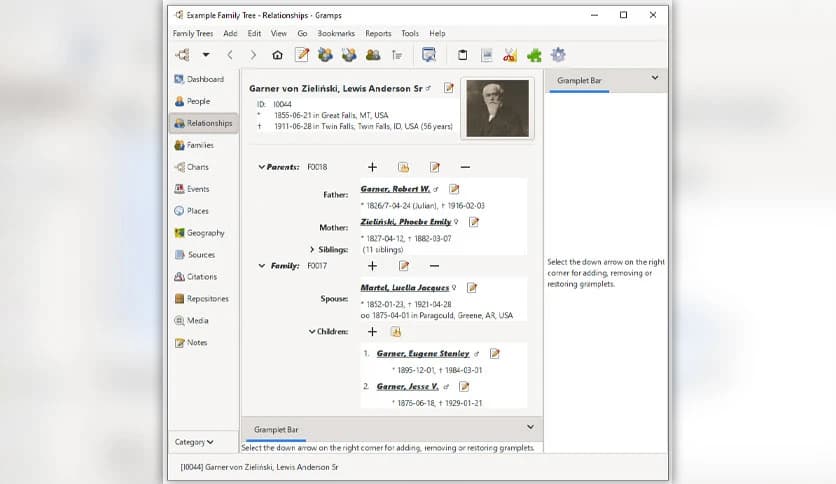Select the Relationships sidebar item
This screenshot has width=836, height=484.
203,123
